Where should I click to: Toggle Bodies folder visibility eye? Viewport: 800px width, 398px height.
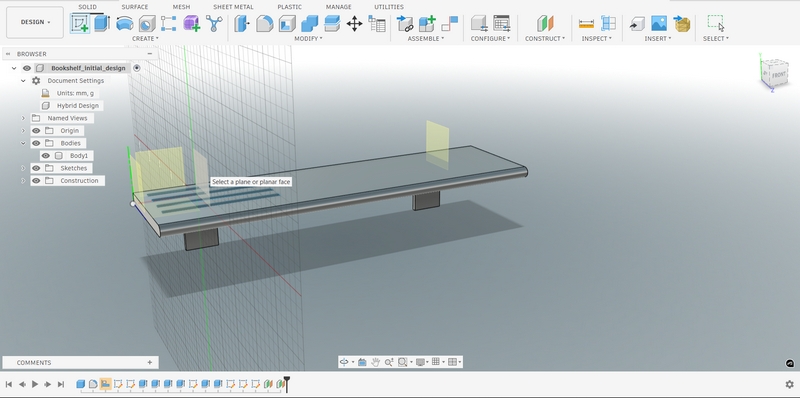point(36,143)
